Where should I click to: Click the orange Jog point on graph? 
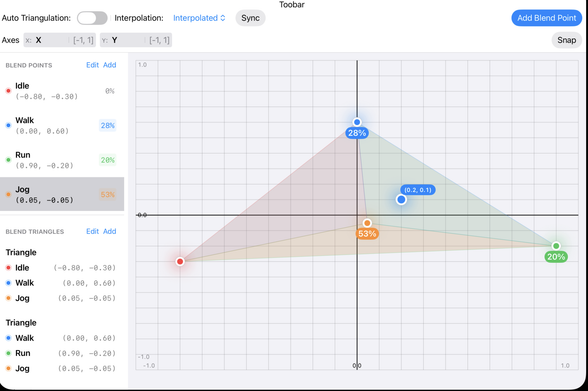[x=367, y=223]
